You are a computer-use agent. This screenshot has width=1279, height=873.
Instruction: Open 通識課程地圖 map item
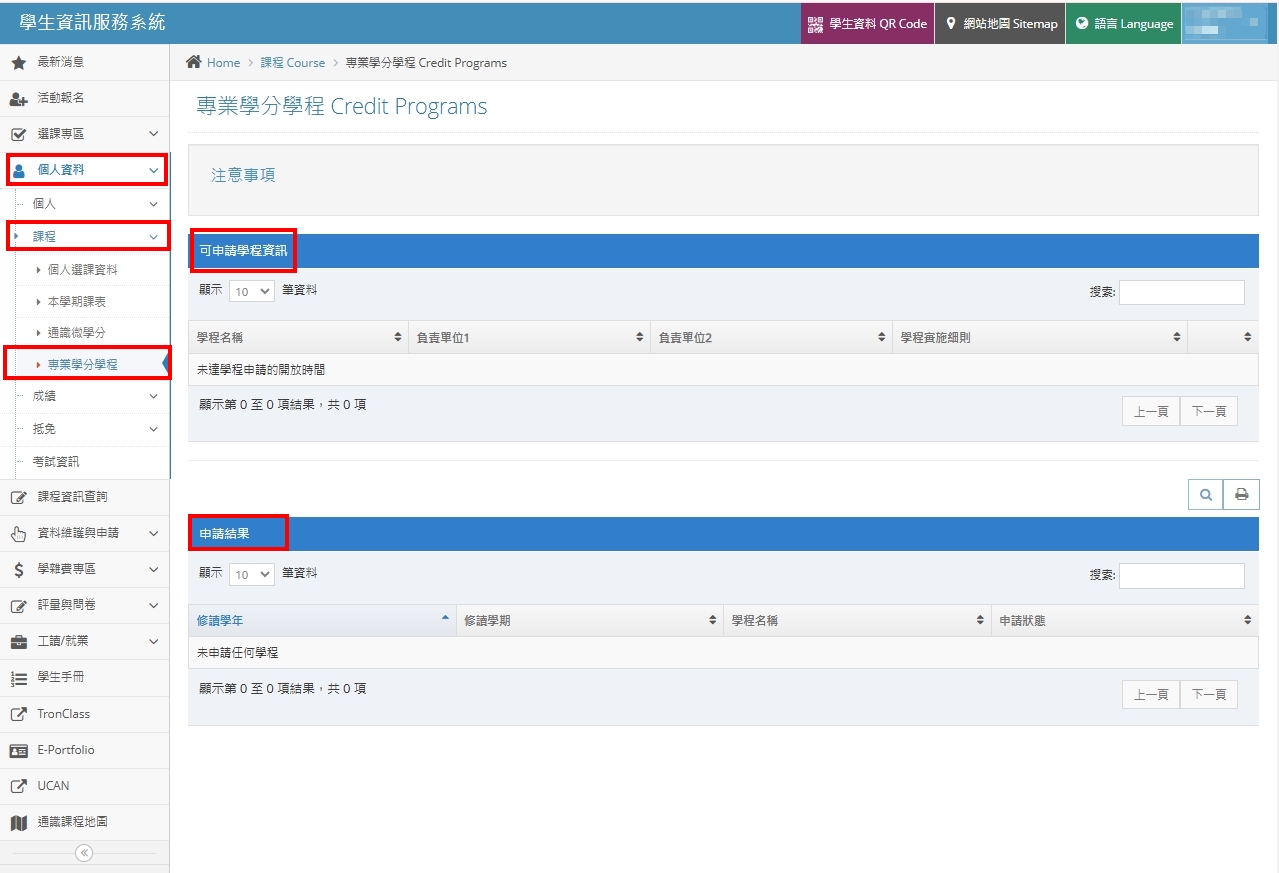click(72, 822)
